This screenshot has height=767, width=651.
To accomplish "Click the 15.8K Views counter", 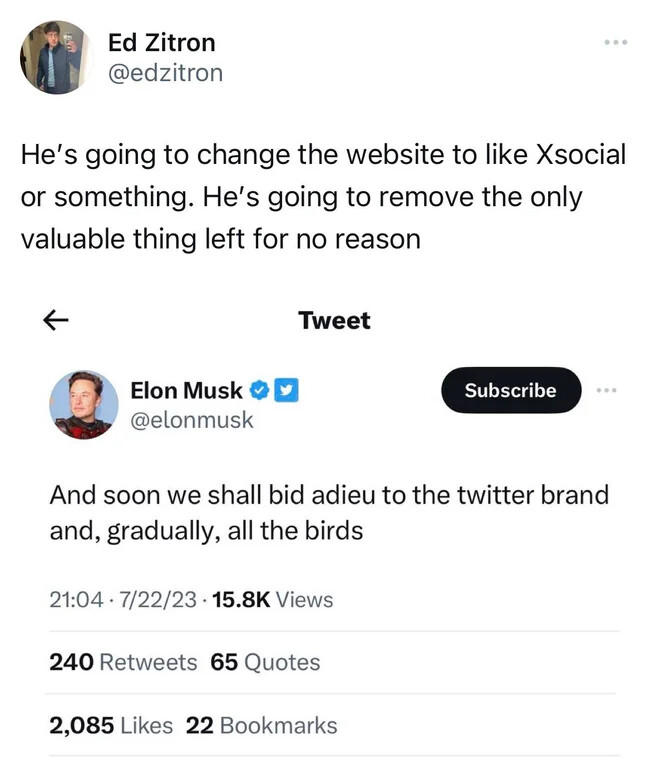I will [x=273, y=600].
